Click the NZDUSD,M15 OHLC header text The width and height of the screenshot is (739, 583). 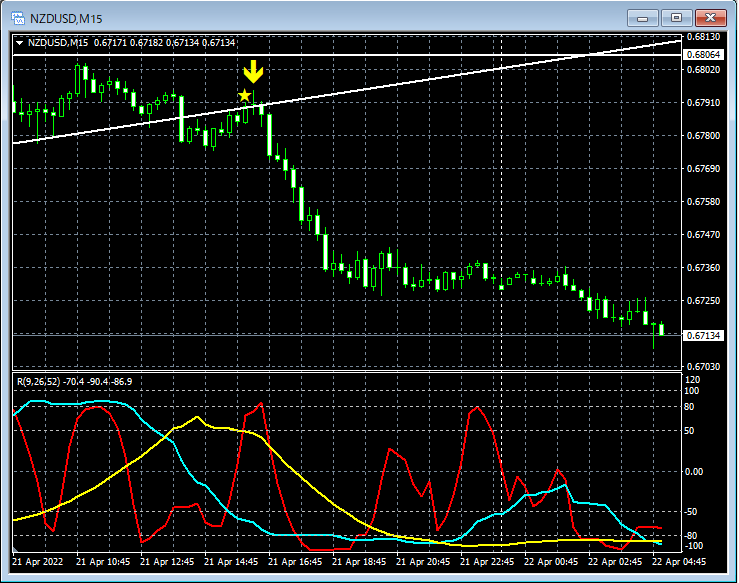131,43
